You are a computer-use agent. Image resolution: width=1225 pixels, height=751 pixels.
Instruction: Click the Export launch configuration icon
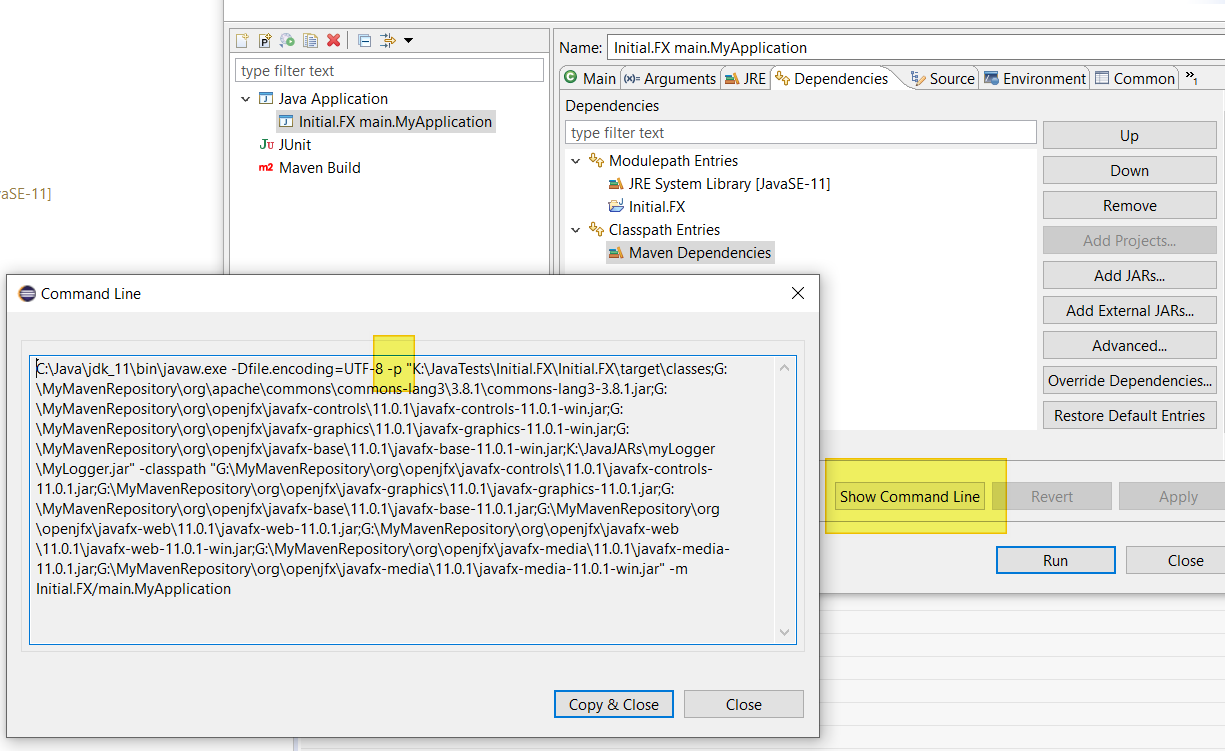pos(288,41)
